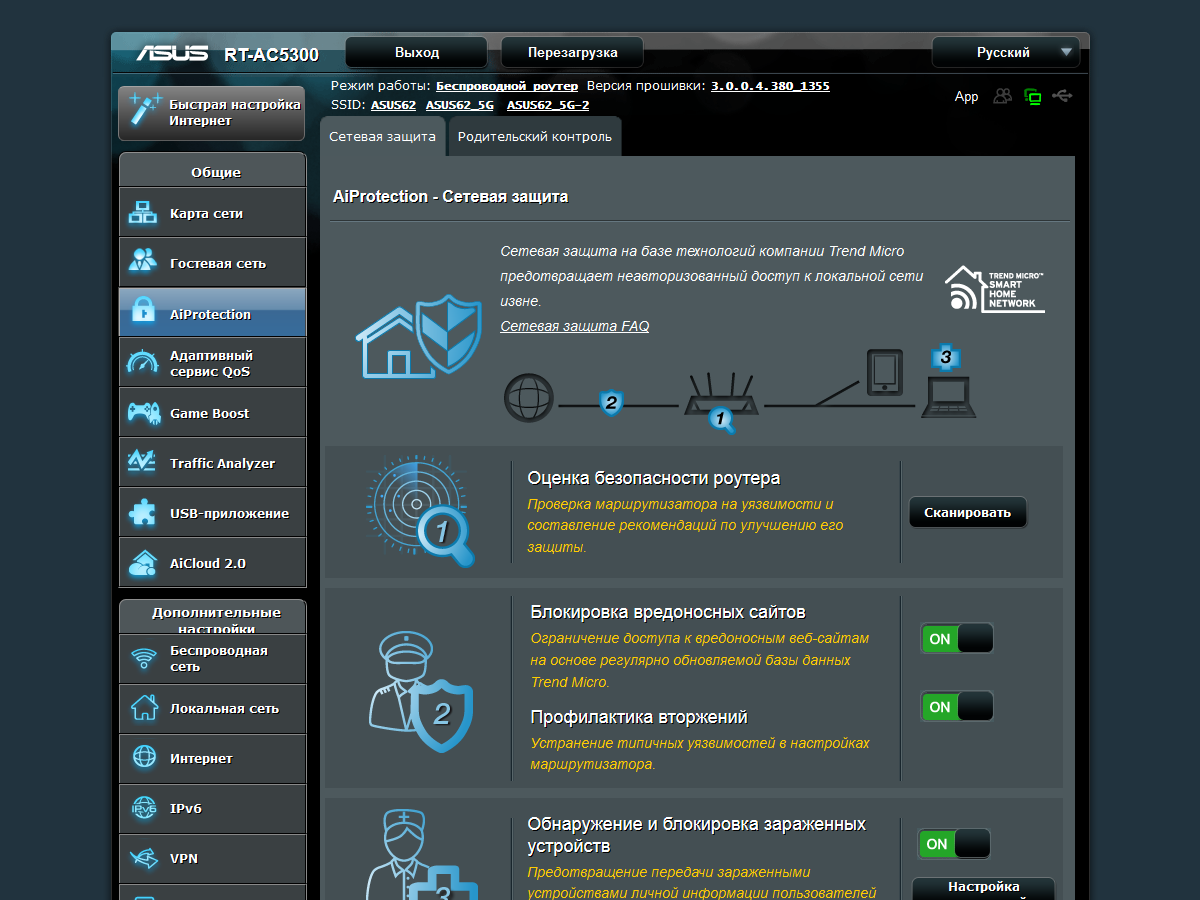
Task: Click the USB status icon in header
Action: (x=1063, y=96)
